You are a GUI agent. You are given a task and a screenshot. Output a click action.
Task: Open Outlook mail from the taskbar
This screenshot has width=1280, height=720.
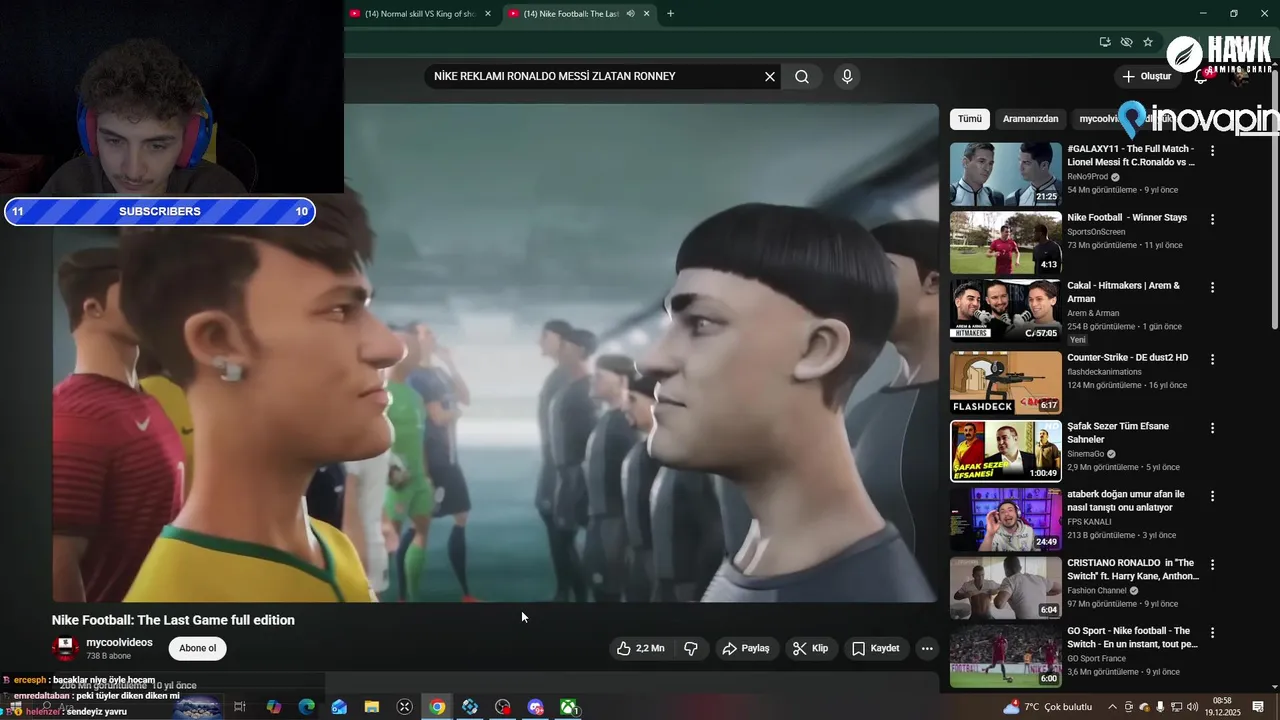pyautogui.click(x=339, y=707)
